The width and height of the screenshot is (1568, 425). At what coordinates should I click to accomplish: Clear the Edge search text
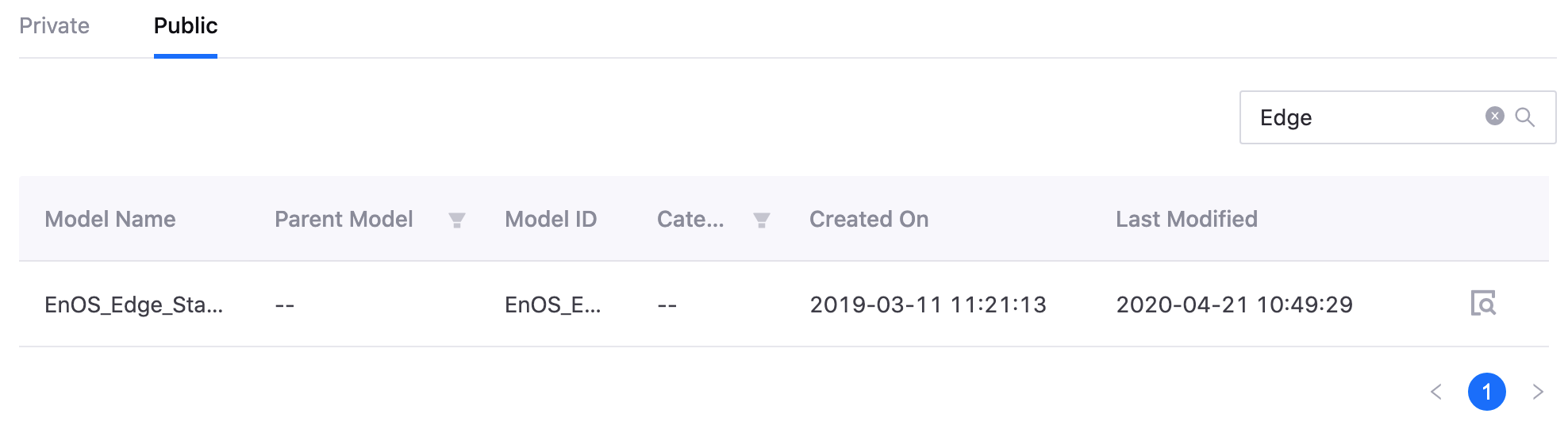click(1494, 117)
